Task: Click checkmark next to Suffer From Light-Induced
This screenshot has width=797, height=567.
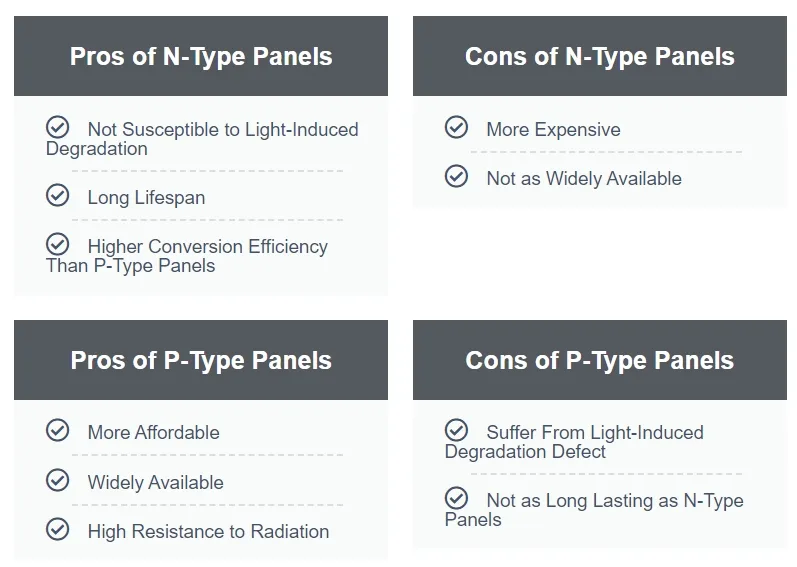Action: (x=456, y=431)
